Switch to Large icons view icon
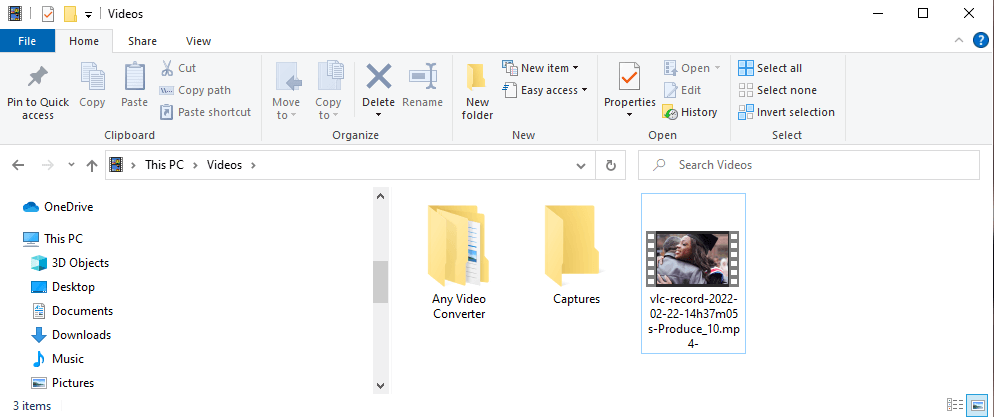This screenshot has height=417, width=994. [x=977, y=404]
